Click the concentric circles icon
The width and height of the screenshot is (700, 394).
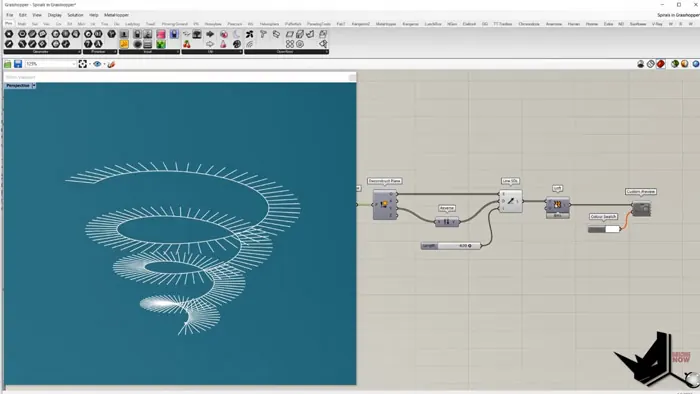[300, 44]
